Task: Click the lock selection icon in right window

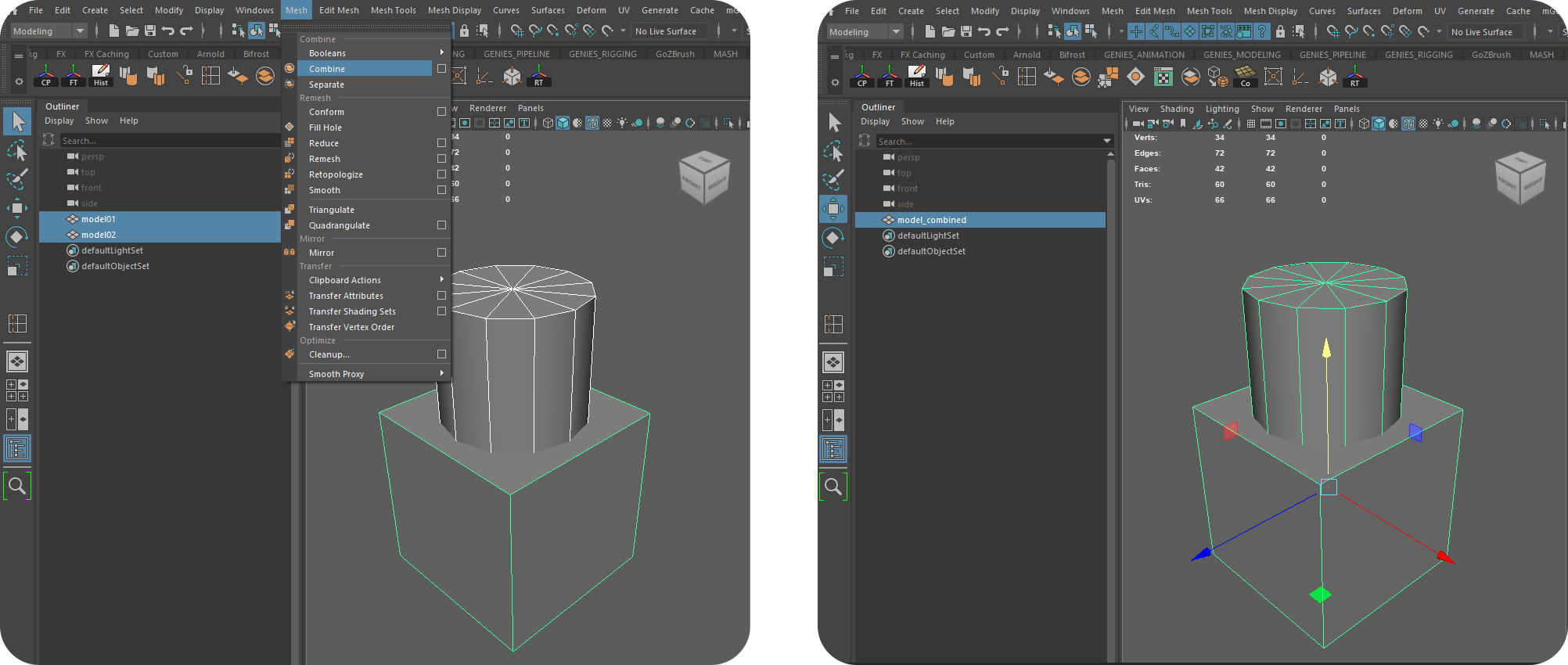Action: pyautogui.click(x=1280, y=31)
